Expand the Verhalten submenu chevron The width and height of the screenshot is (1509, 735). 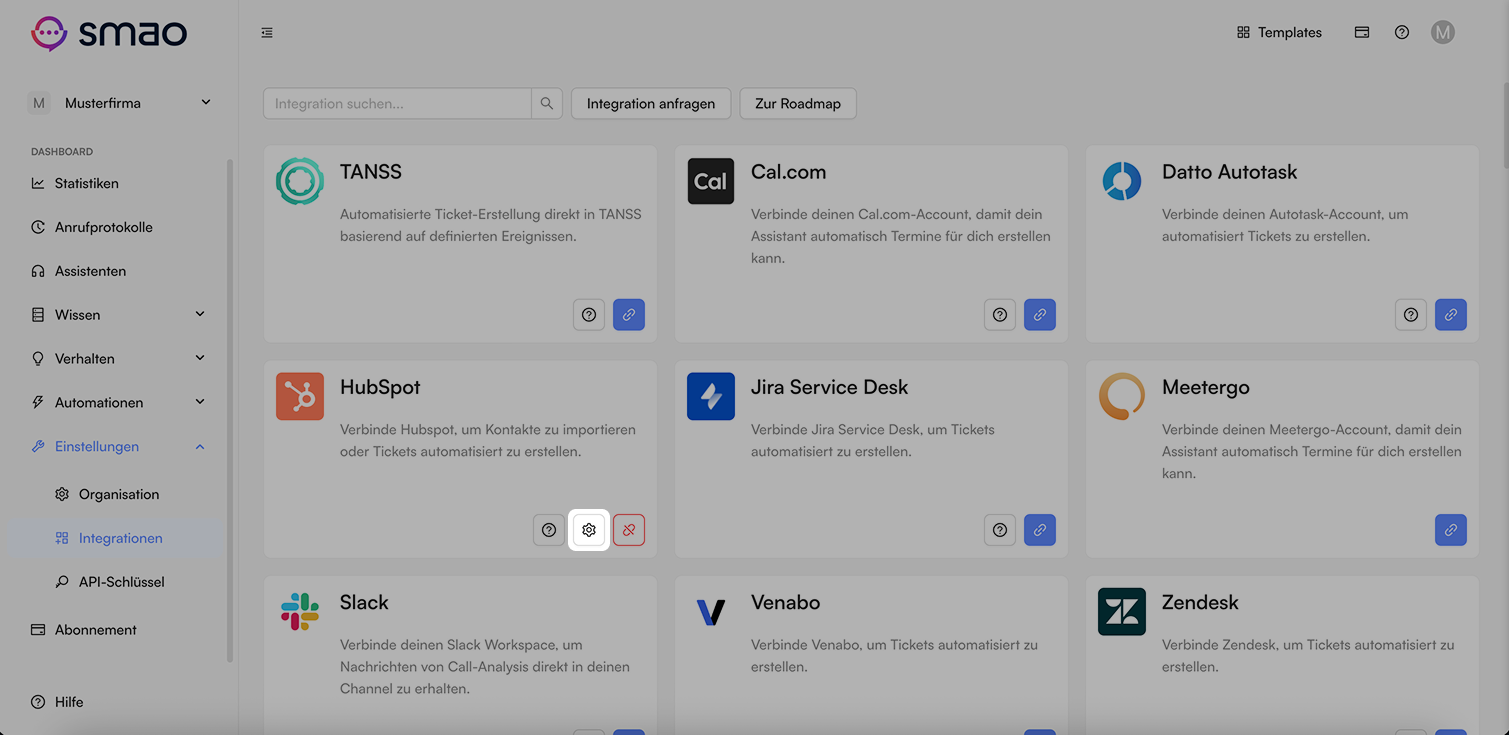(200, 358)
